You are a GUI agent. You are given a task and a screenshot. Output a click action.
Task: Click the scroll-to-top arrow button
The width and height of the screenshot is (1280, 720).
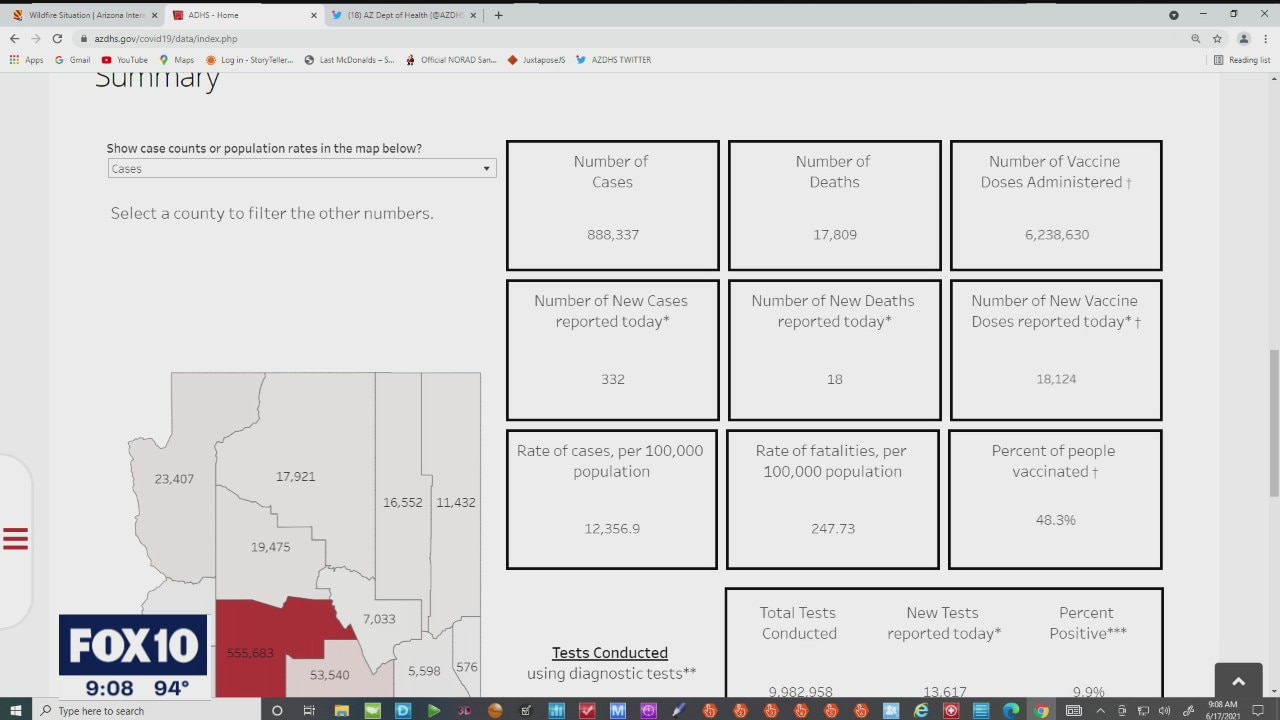[x=1238, y=681]
